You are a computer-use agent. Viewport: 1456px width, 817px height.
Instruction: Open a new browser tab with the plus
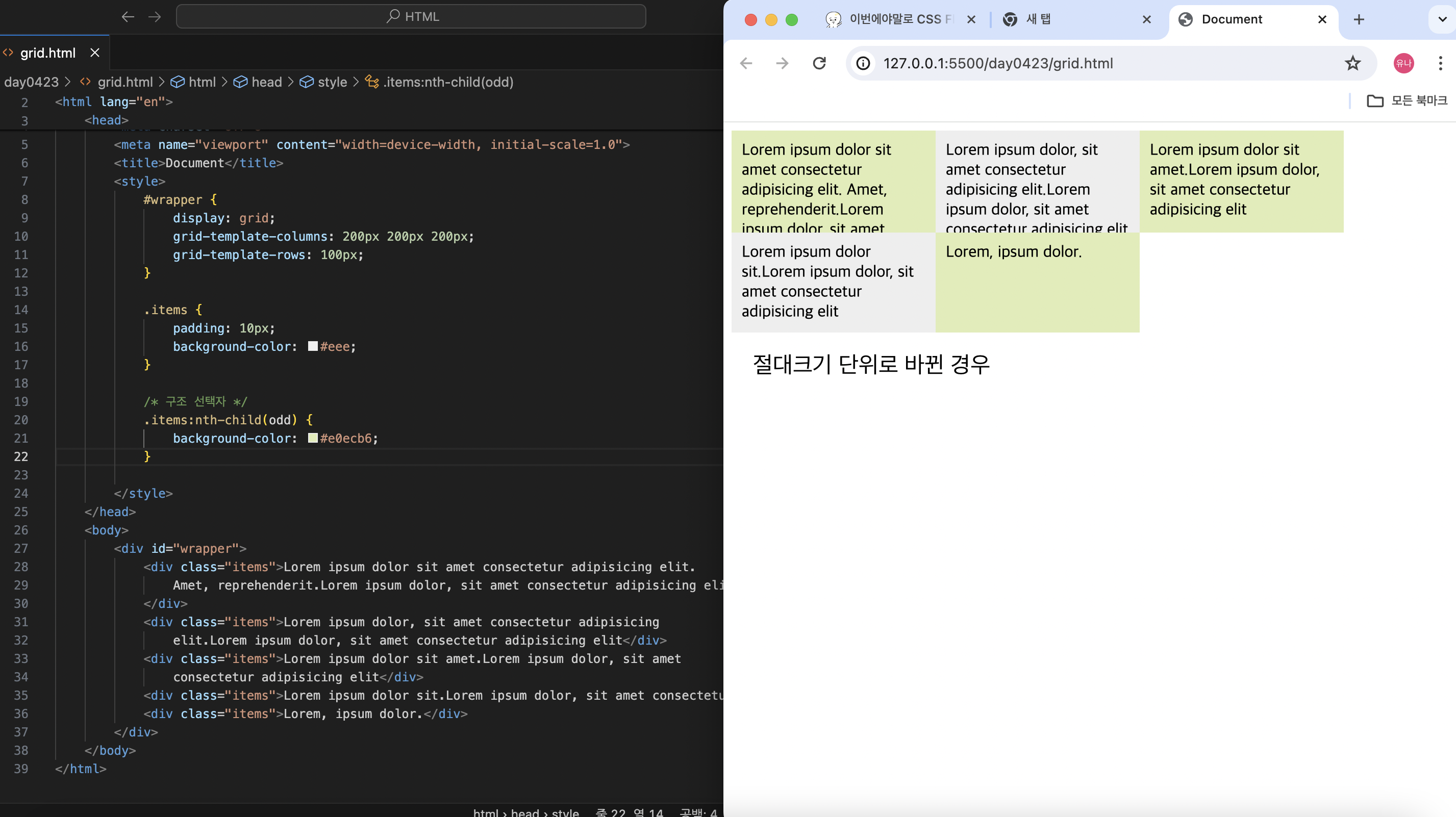(1359, 20)
